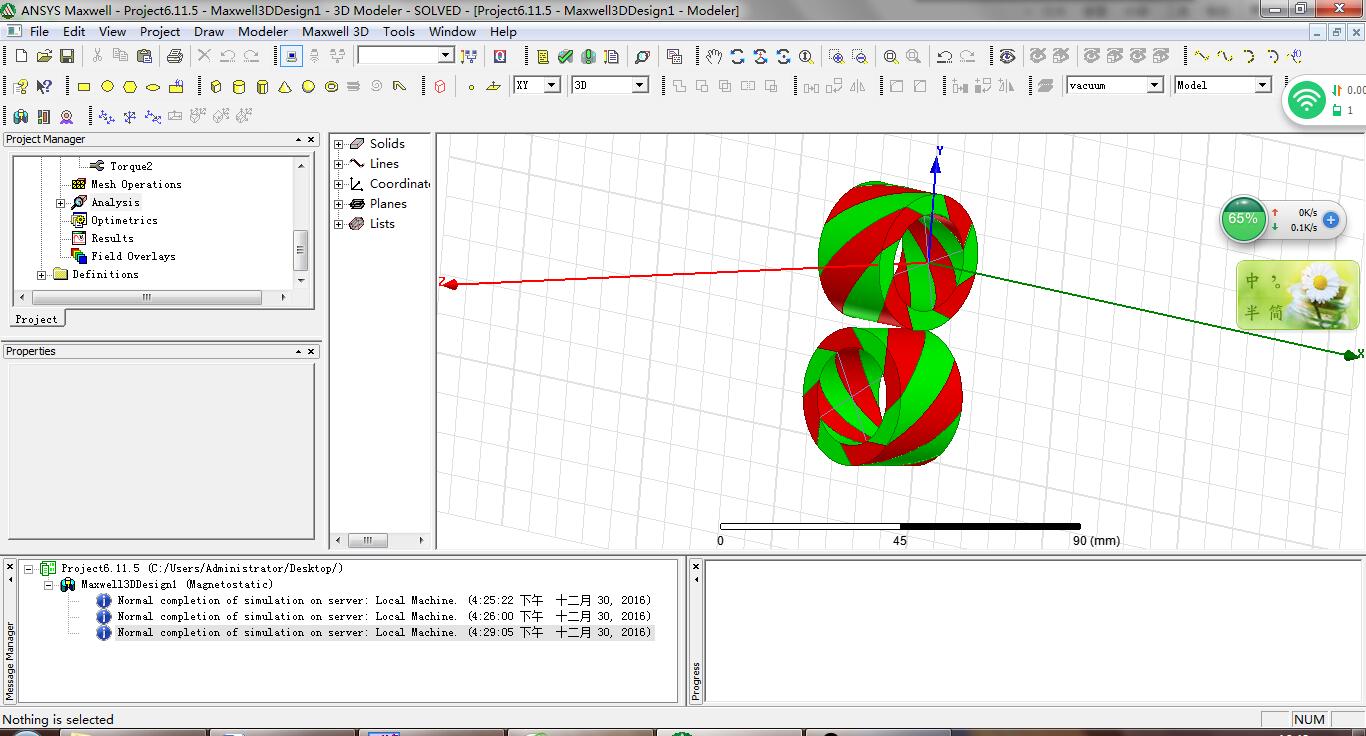Screen dimensions: 1366x736
Task: Click the Project Manager horizontal scrollbar
Action: [146, 297]
